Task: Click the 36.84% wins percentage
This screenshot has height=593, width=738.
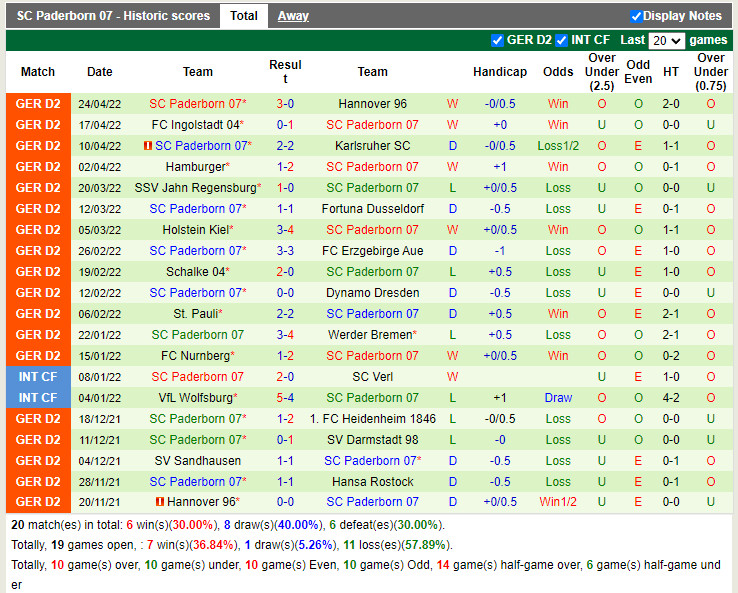Action: (213, 545)
